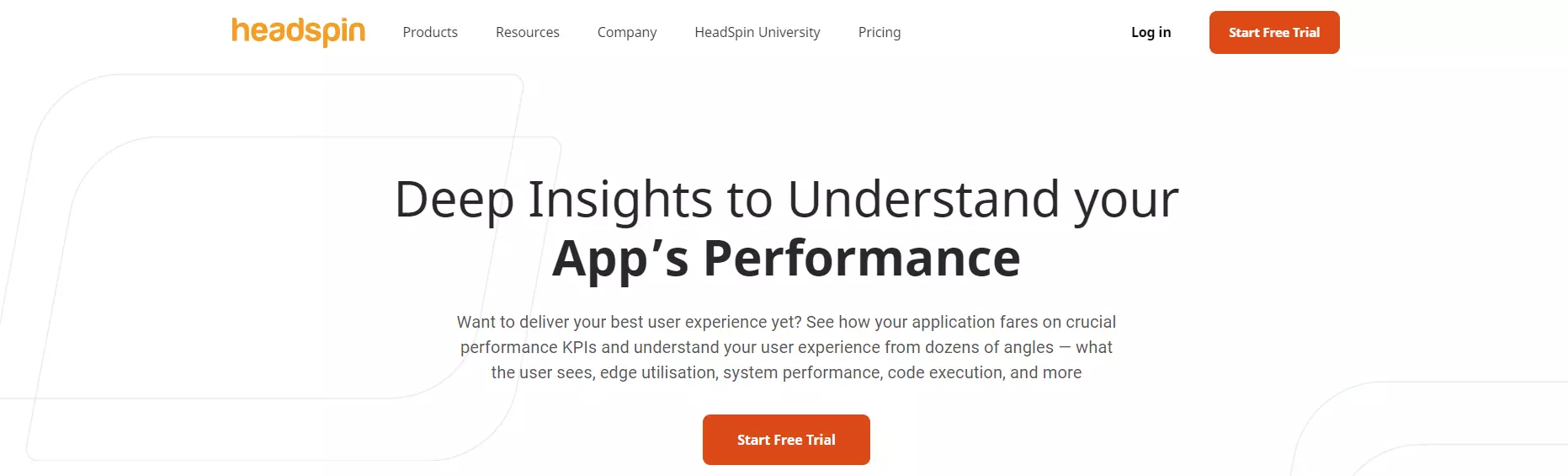The image size is (1568, 476).
Task: Go to HeadSpin University
Action: pyautogui.click(x=757, y=32)
